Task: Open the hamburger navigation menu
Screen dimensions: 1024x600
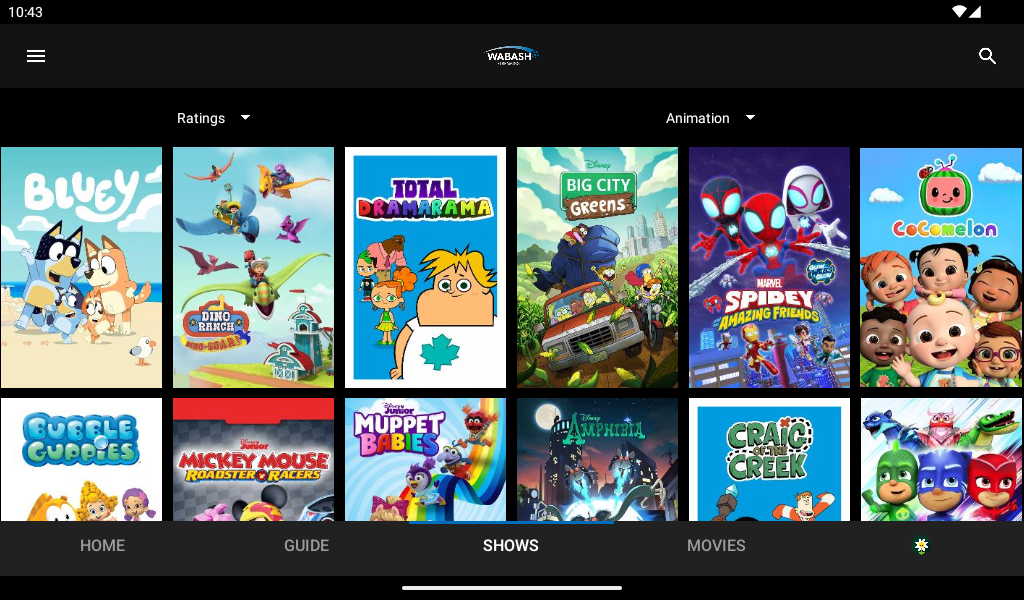Action: tap(36, 56)
